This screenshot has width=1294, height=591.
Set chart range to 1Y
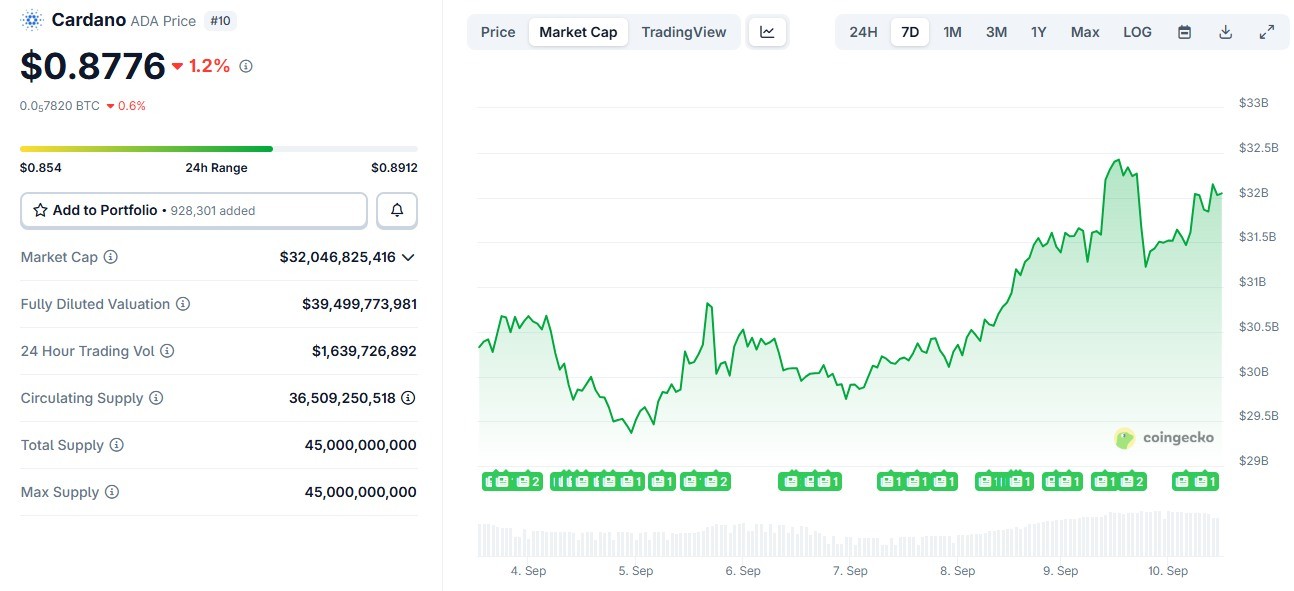(x=1039, y=32)
